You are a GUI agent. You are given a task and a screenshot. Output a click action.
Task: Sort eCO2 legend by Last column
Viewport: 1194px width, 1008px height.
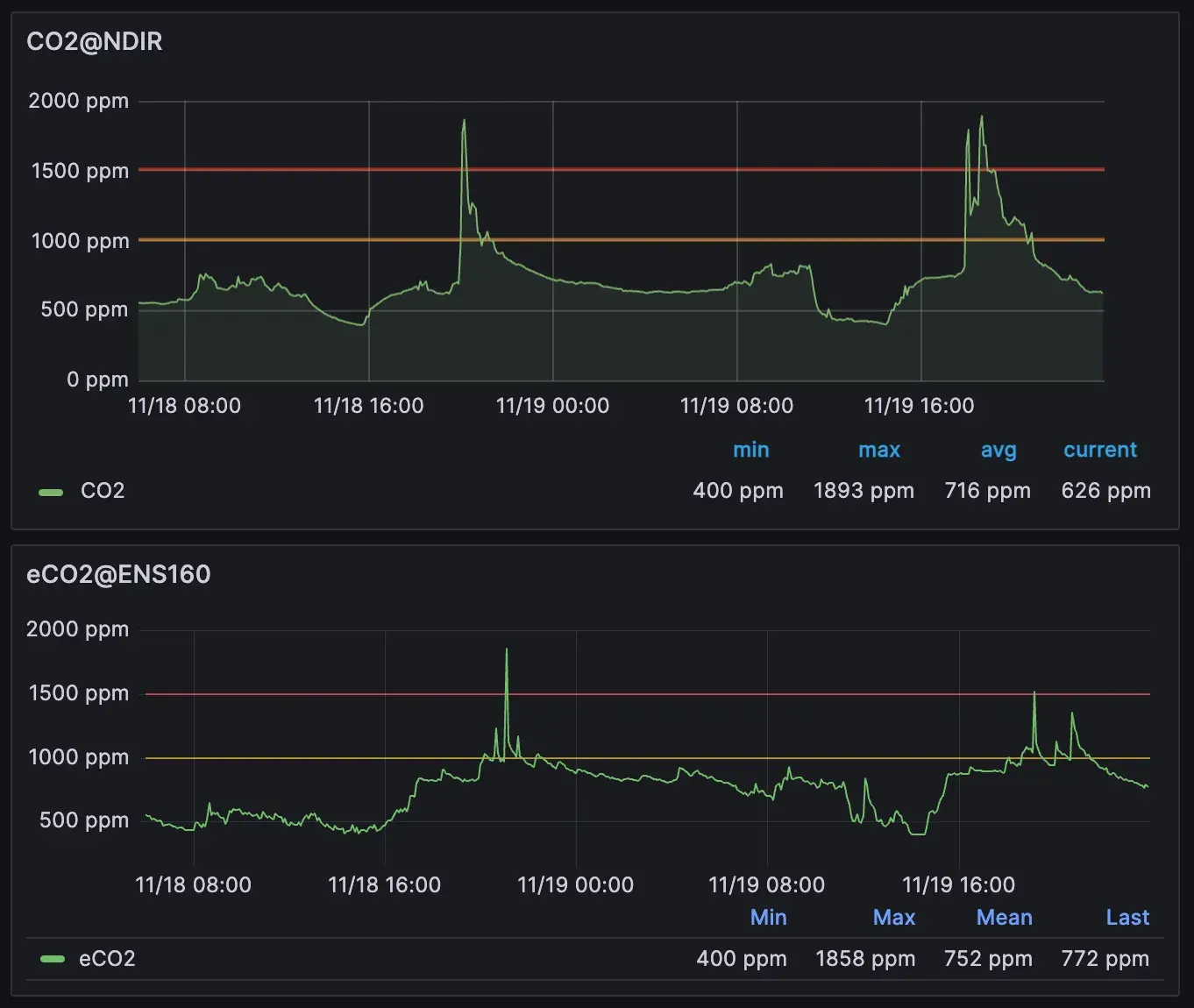tap(1126, 918)
